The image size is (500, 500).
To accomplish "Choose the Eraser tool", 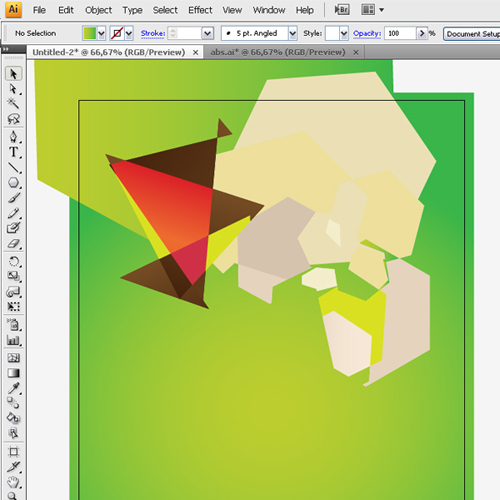I will coord(13,243).
